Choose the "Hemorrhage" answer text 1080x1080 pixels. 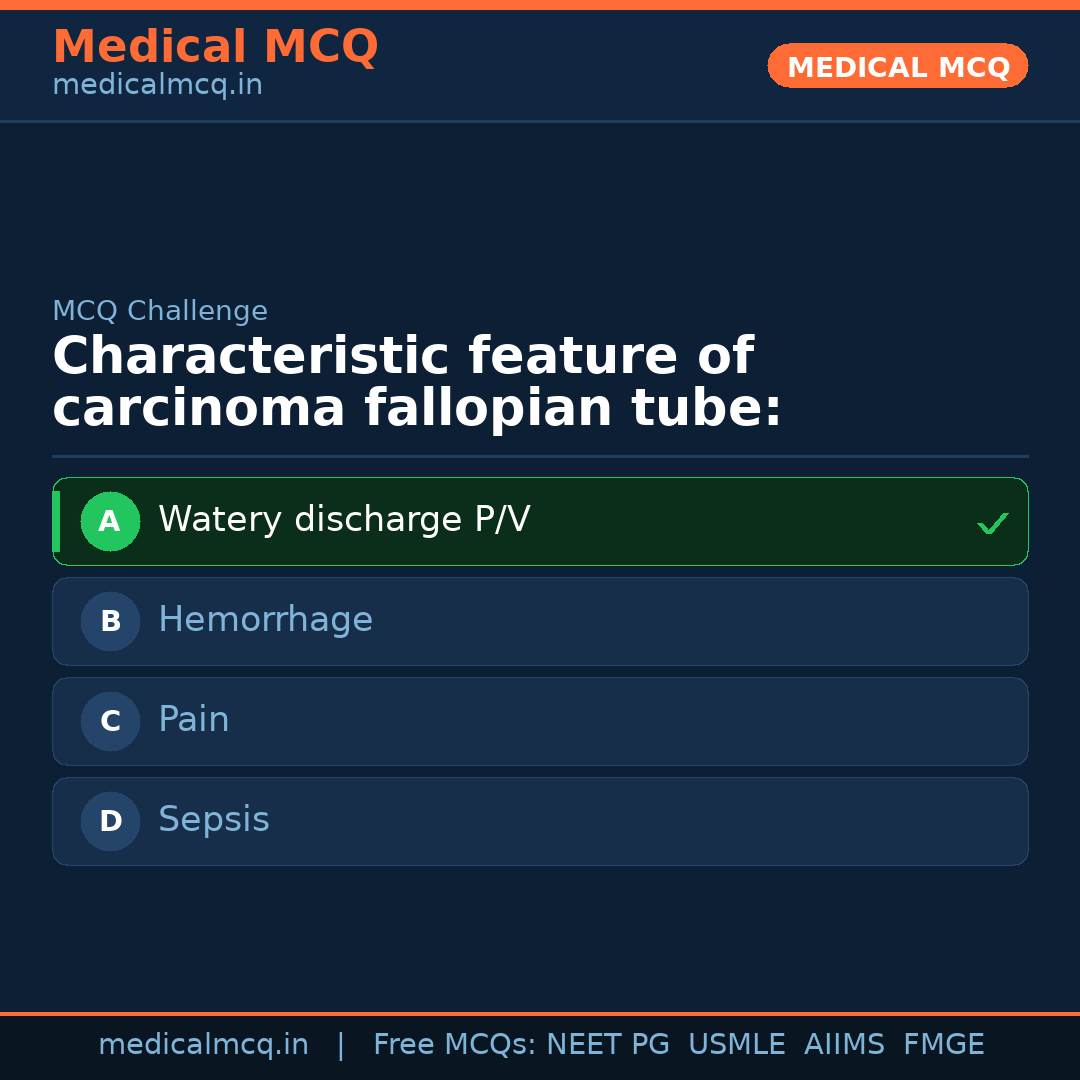pos(265,620)
